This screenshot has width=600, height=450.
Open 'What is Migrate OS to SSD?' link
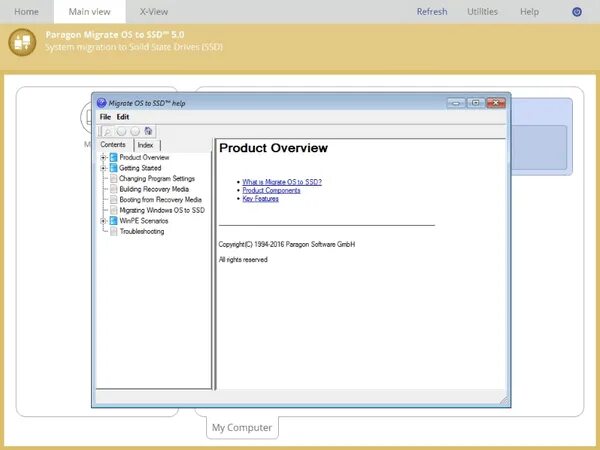pos(282,182)
